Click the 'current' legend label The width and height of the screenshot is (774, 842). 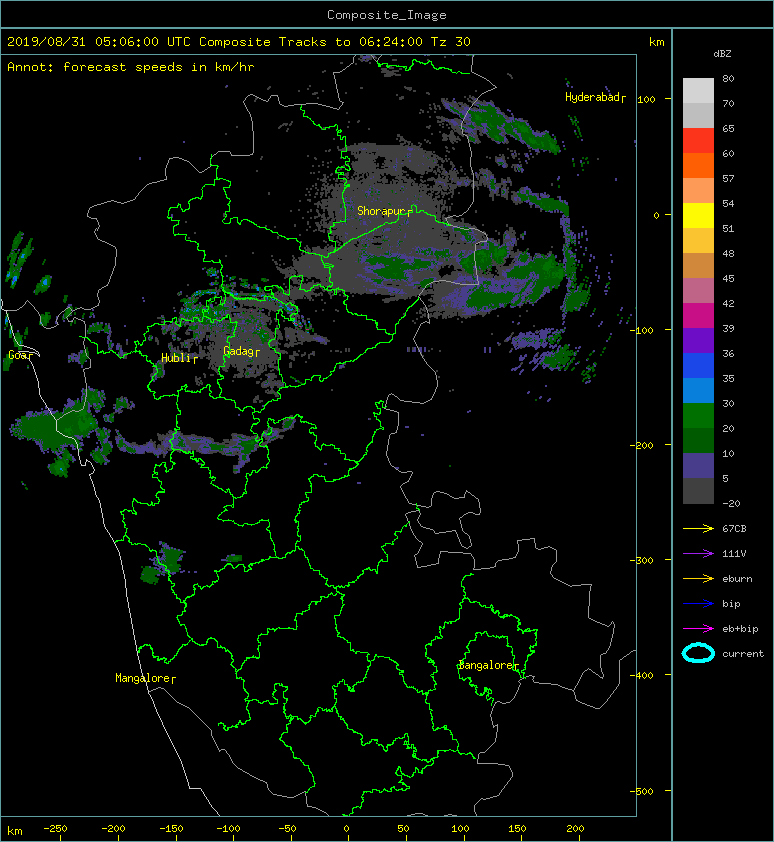click(x=743, y=654)
